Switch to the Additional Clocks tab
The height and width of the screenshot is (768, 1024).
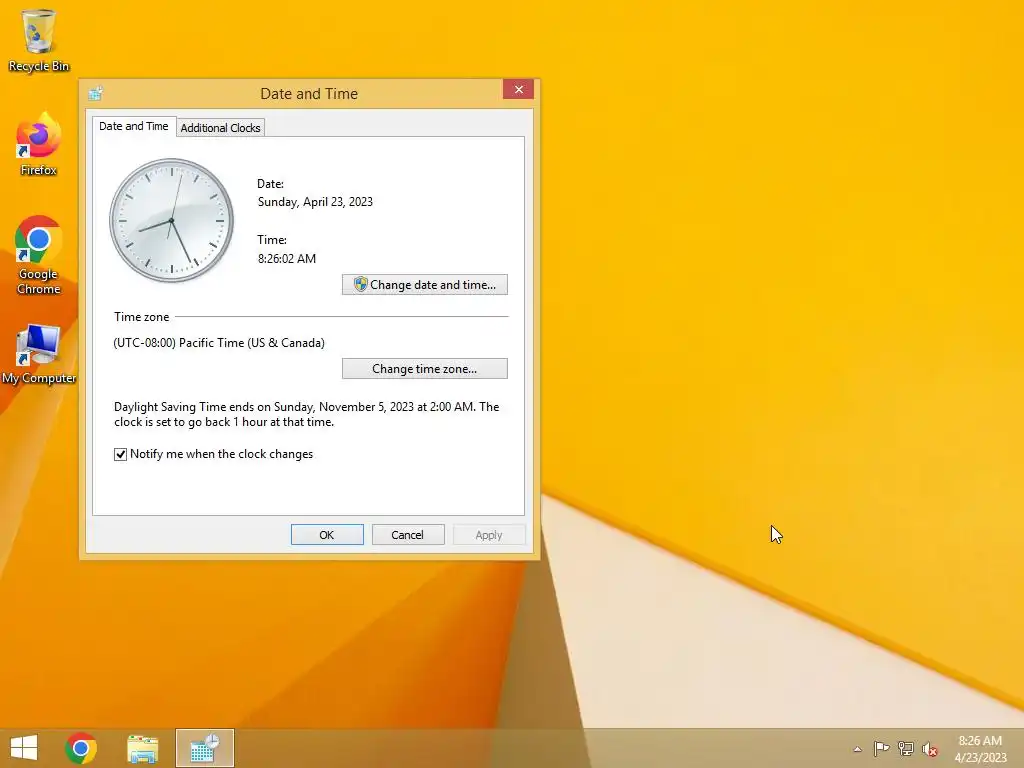[x=221, y=128]
